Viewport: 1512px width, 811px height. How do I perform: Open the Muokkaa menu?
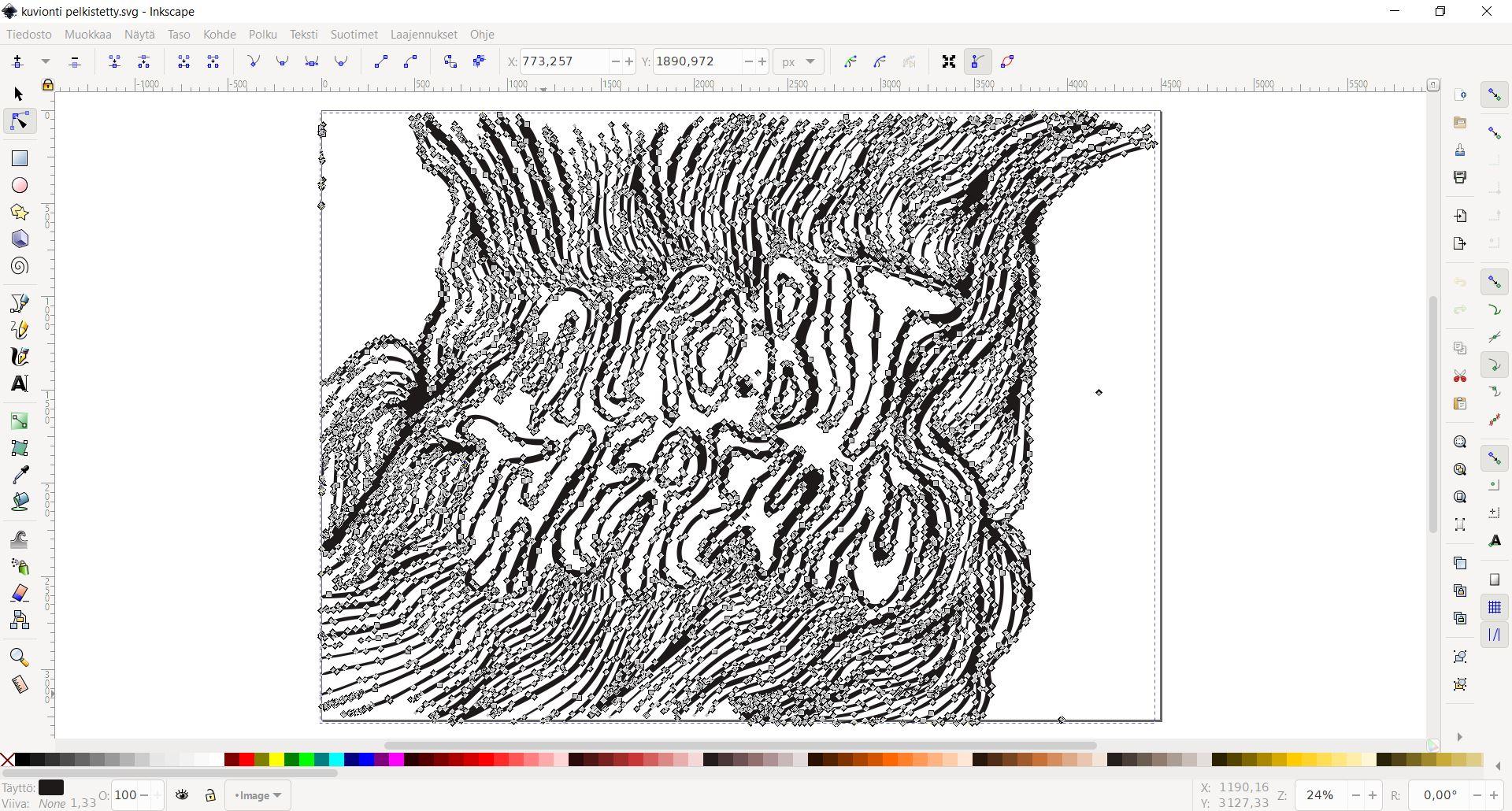click(x=88, y=35)
